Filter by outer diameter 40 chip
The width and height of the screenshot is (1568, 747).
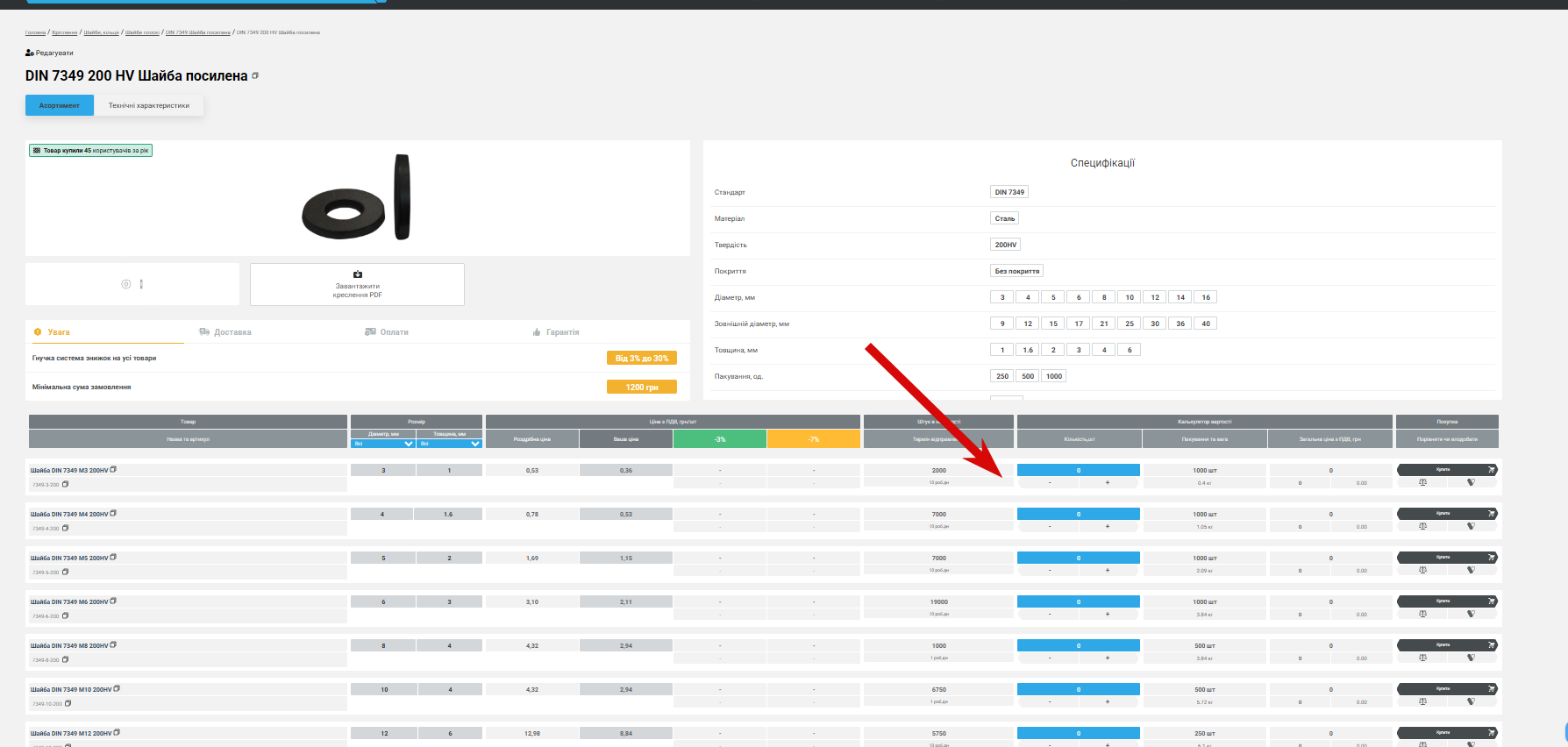coord(1206,324)
